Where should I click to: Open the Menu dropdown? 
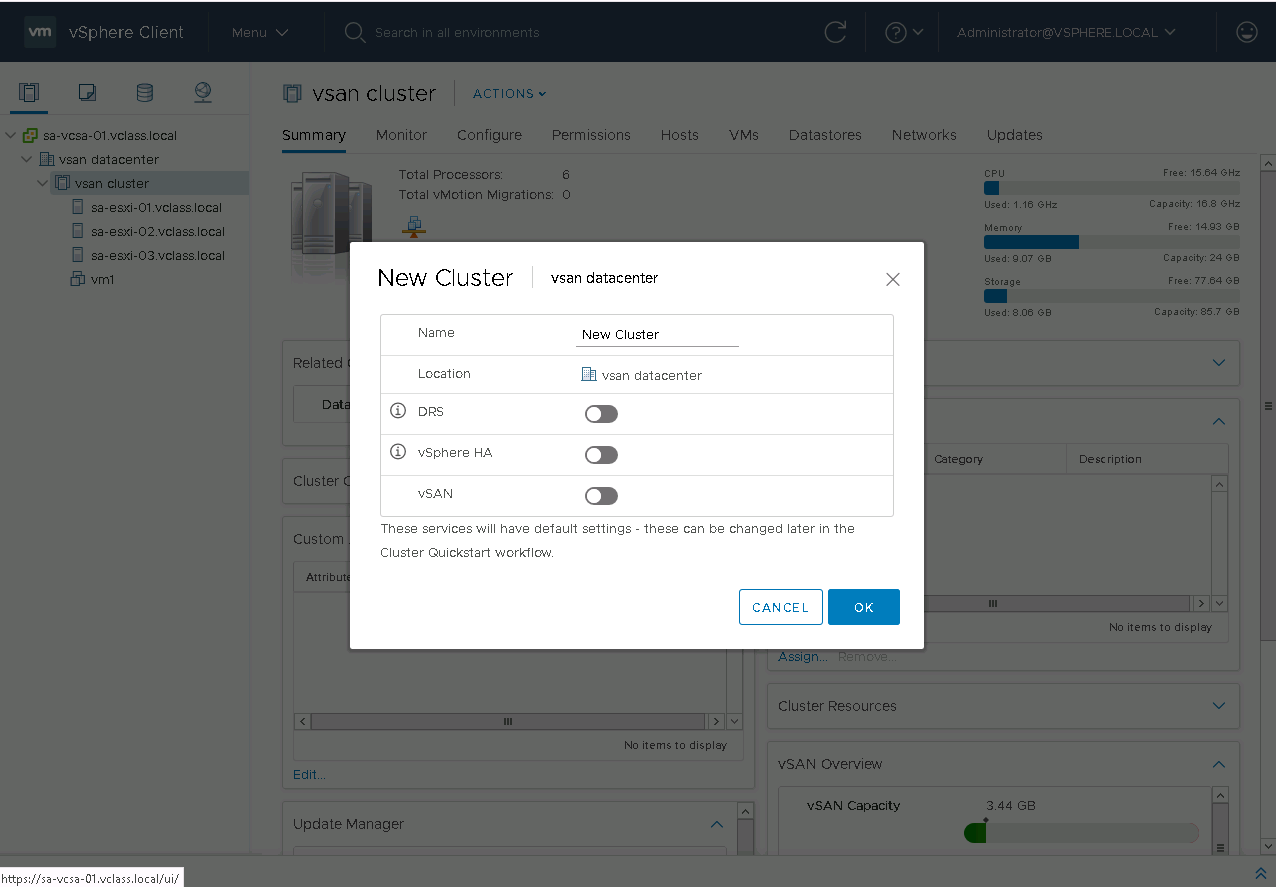coord(260,32)
